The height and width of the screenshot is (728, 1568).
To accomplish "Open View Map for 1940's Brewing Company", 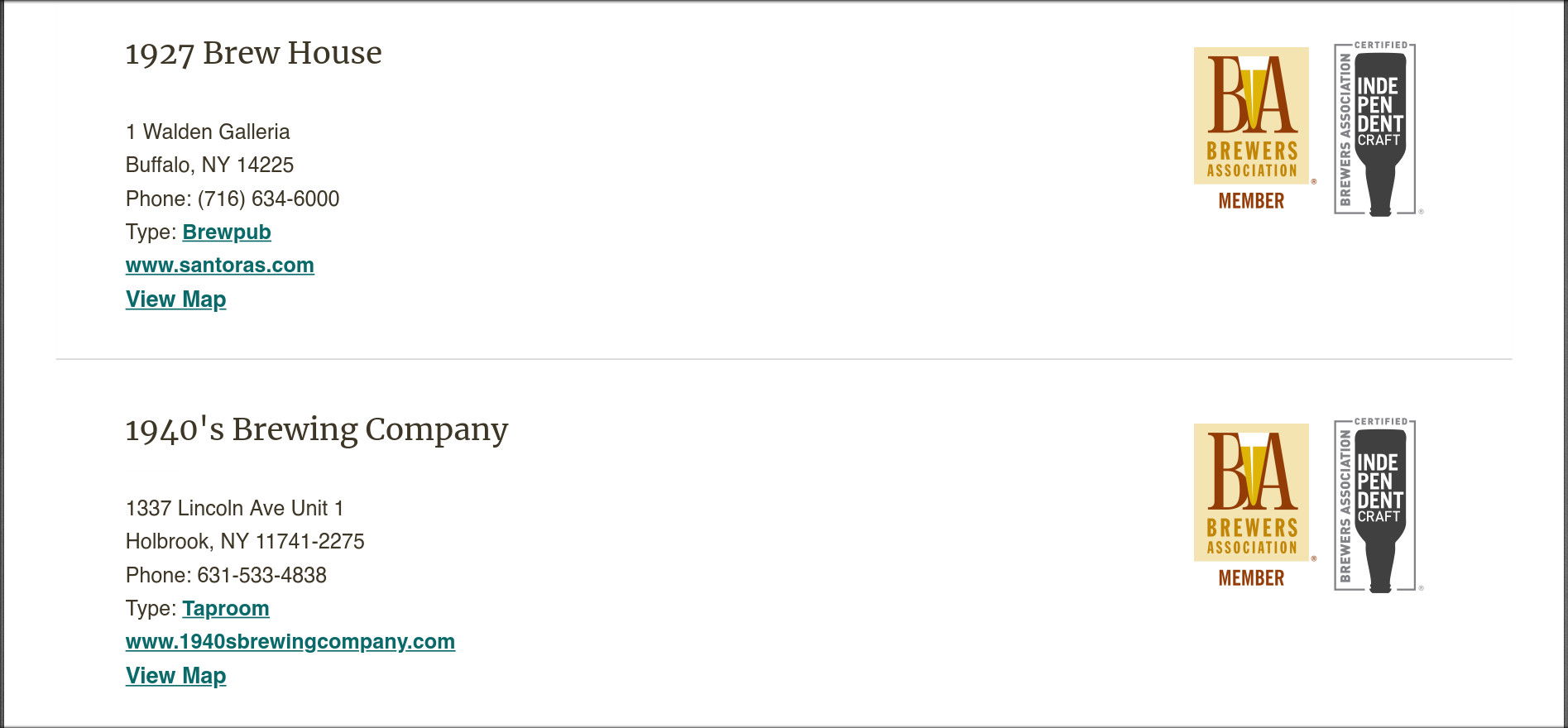I will pyautogui.click(x=176, y=676).
